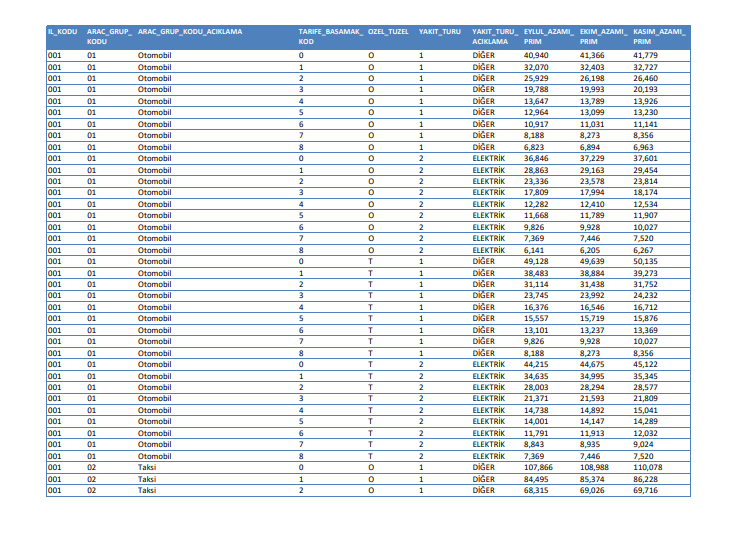The image size is (747, 534).
Task: Select the cell containing 49,128
Action: click(537, 261)
